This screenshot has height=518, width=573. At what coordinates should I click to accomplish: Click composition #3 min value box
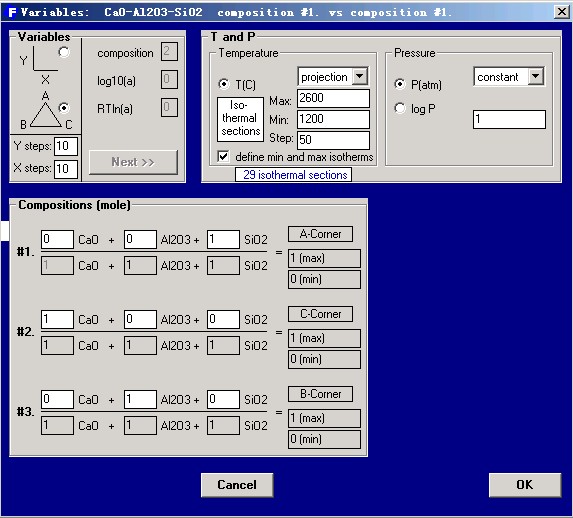pos(324,439)
